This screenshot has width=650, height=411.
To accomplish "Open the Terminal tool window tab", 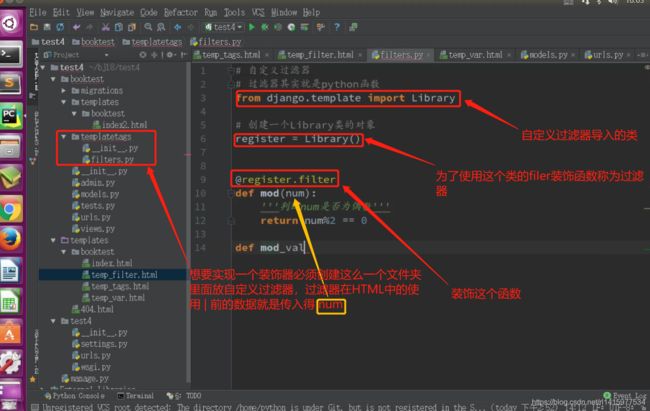I will tap(138, 396).
